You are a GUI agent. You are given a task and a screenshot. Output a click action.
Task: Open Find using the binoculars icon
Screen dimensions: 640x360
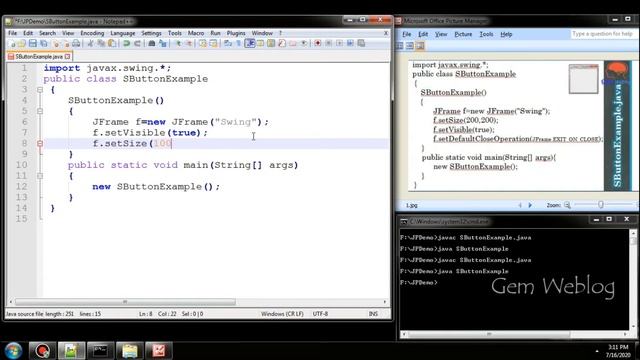pos(151,43)
